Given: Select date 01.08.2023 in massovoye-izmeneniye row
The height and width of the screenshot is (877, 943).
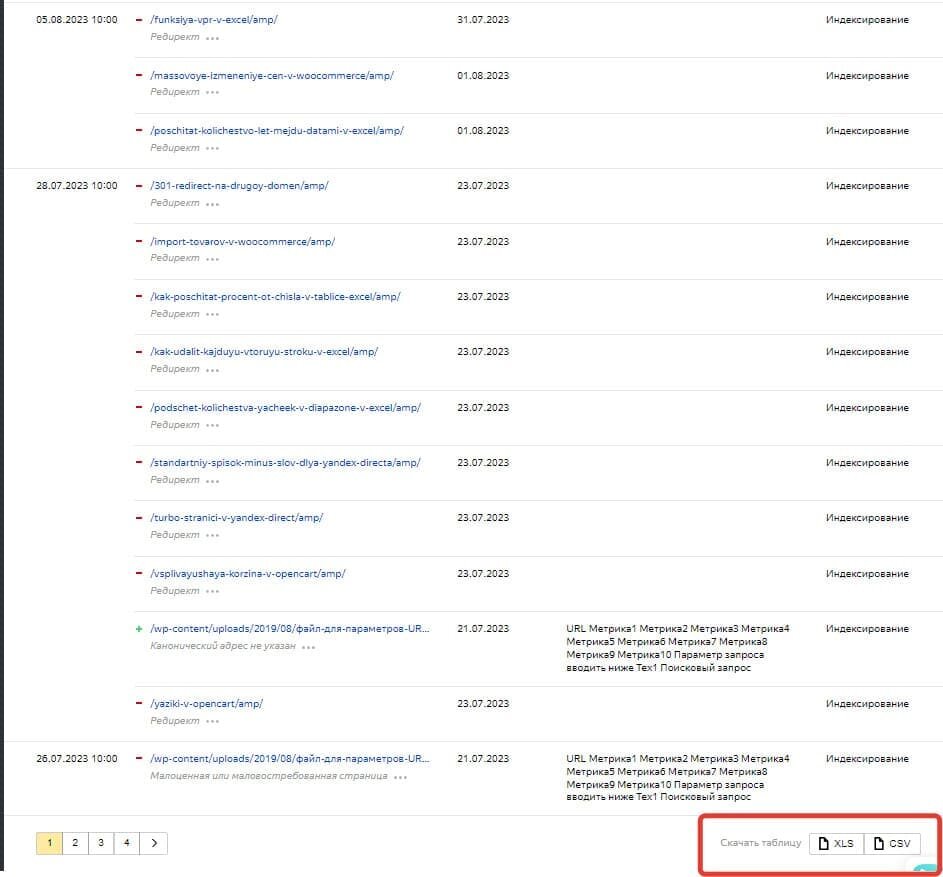Looking at the screenshot, I should pyautogui.click(x=483, y=75).
